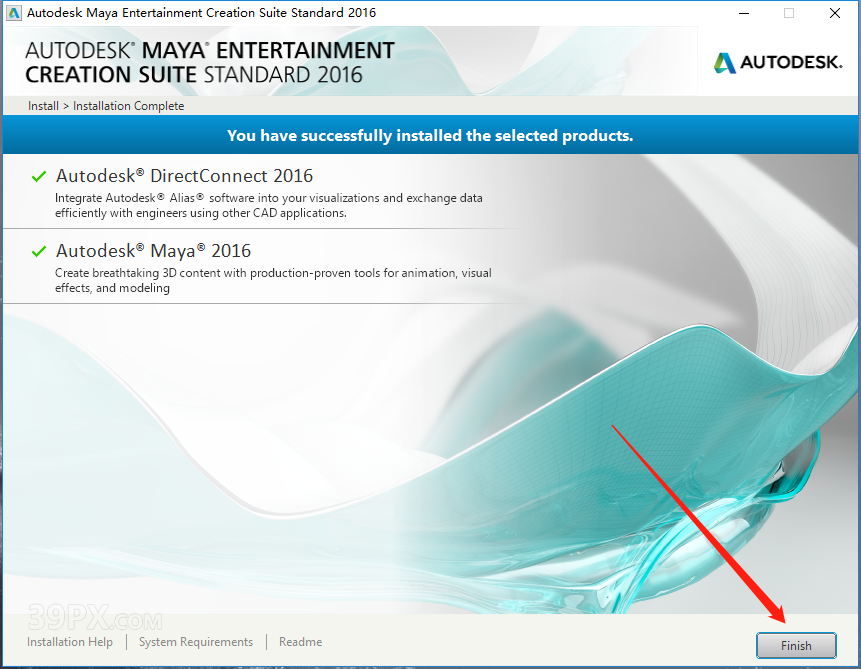Click the Autodesk logo in the header

[778, 63]
